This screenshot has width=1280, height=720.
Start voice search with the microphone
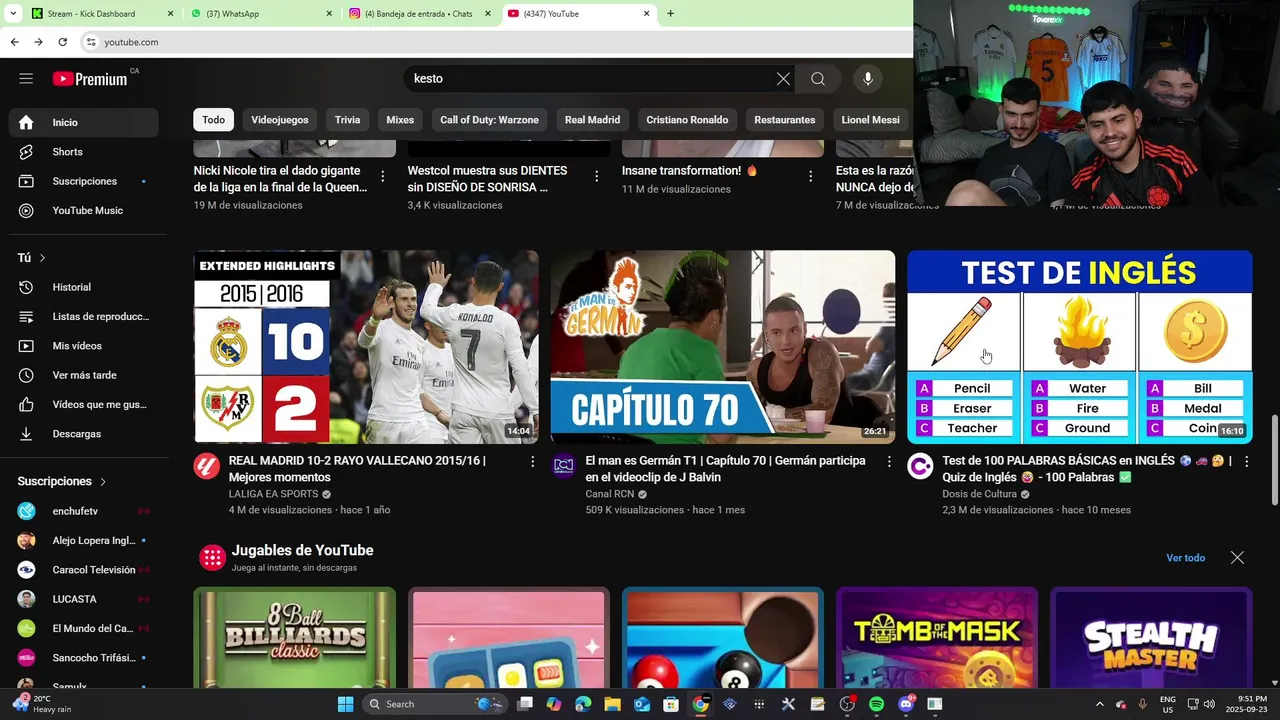click(868, 79)
